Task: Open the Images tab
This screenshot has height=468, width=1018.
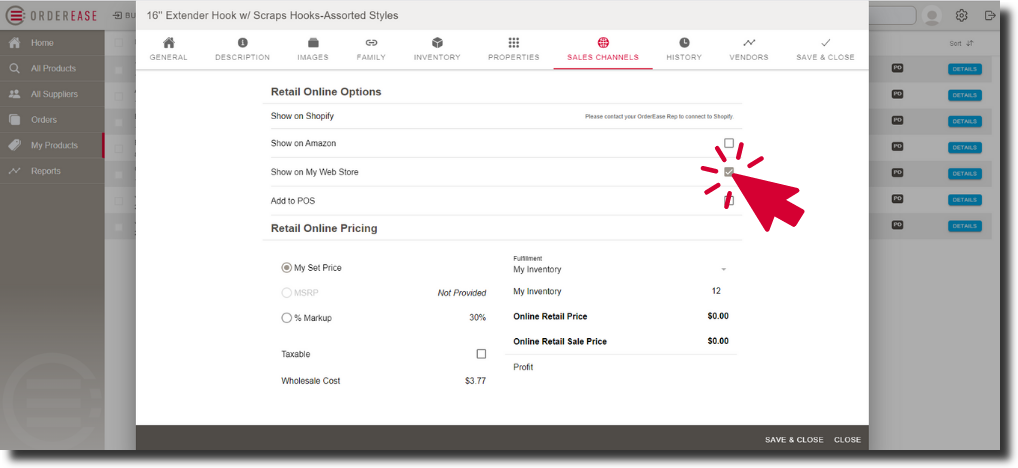Action: (313, 49)
